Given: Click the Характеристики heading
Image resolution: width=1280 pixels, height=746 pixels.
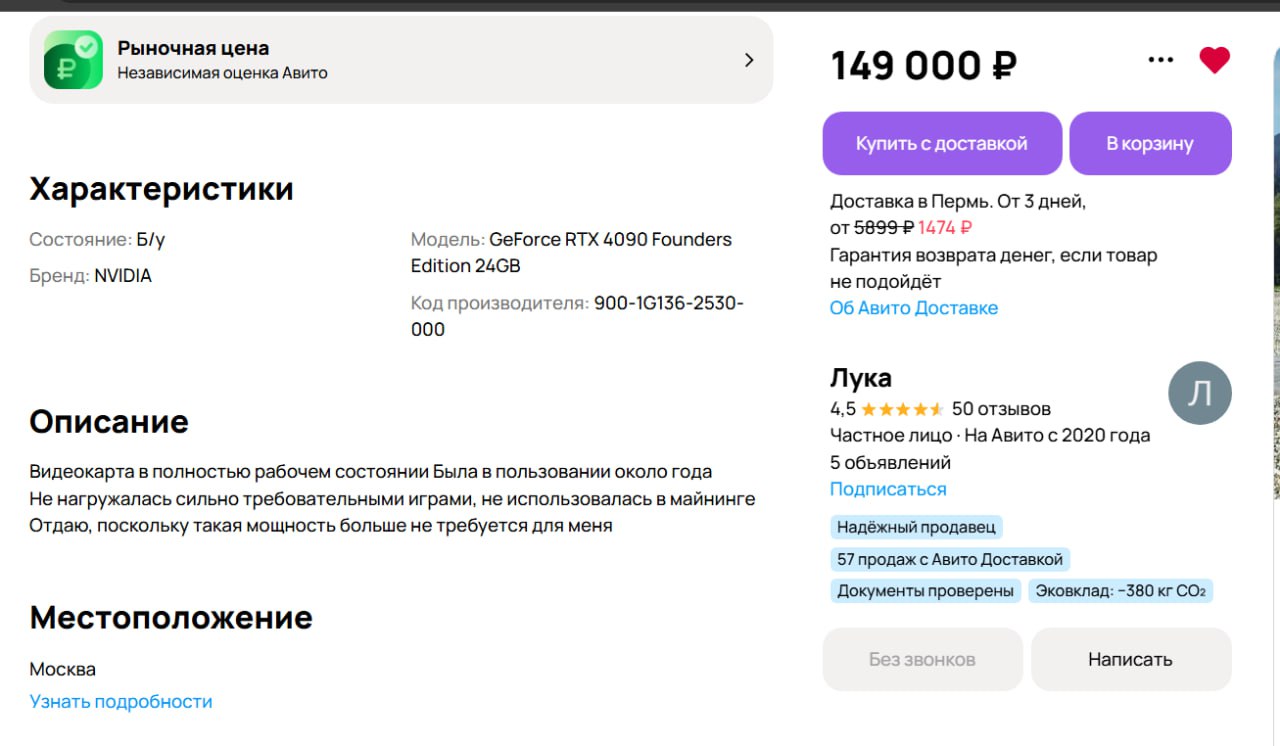Looking at the screenshot, I should point(161,189).
